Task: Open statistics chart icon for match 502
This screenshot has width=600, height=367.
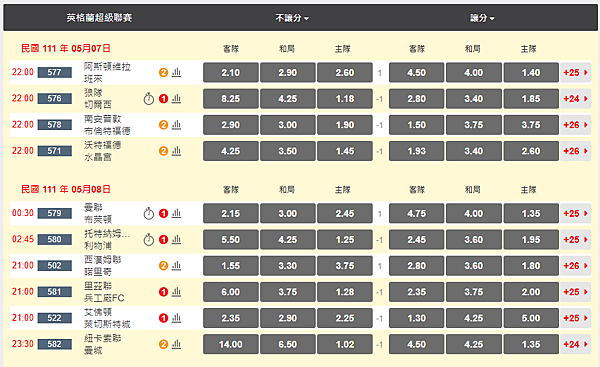Action: (x=176, y=266)
